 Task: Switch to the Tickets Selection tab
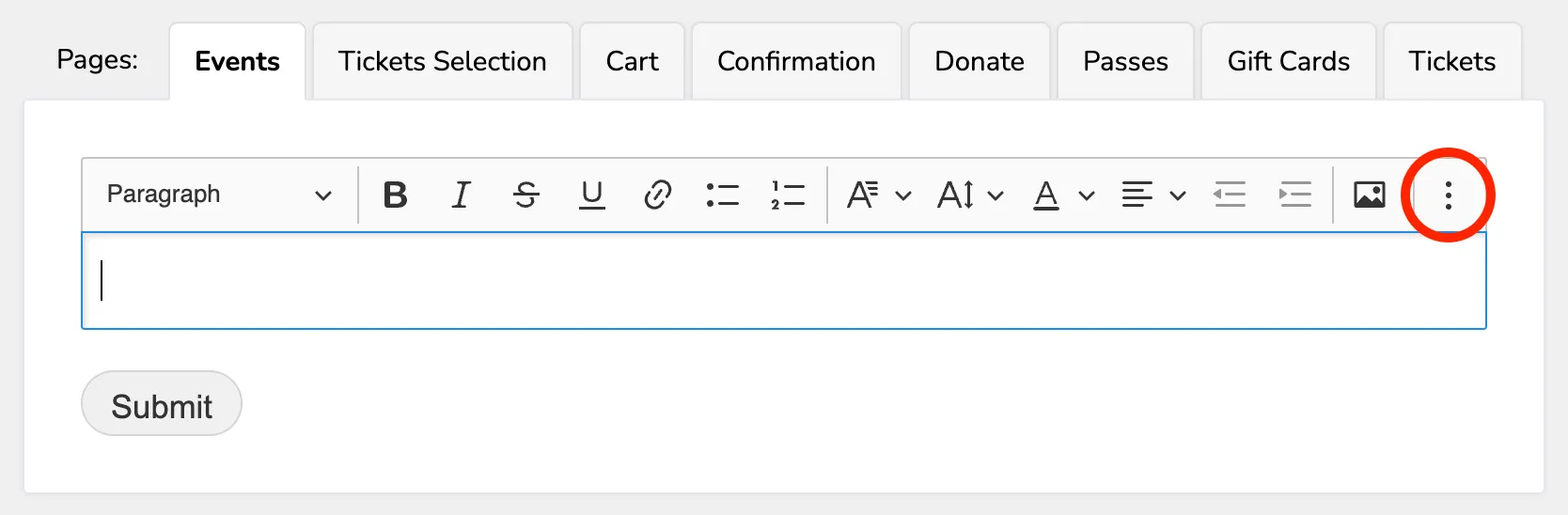pos(443,62)
